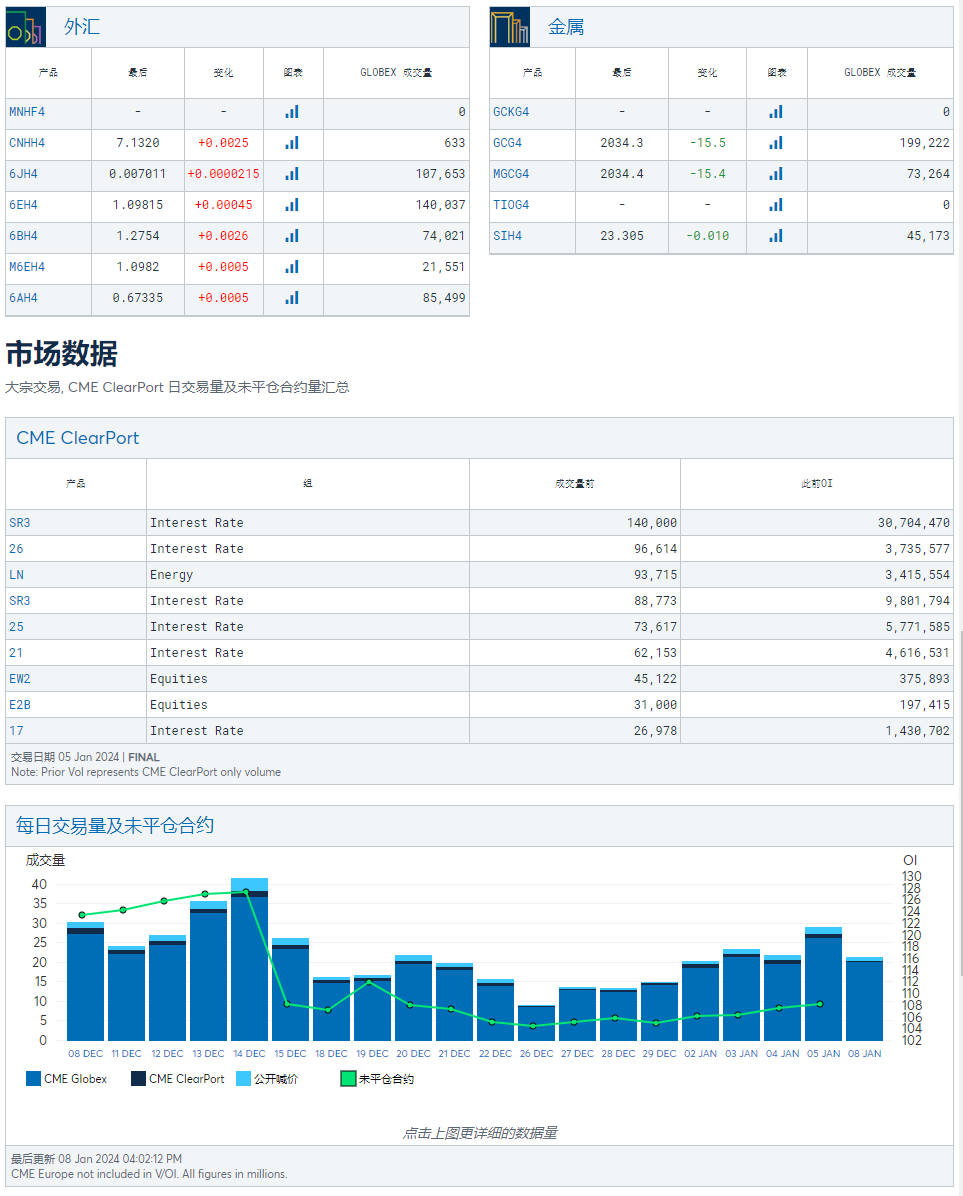The image size is (963, 1196).
Task: Open the SIH4 product link
Action: click(x=507, y=236)
